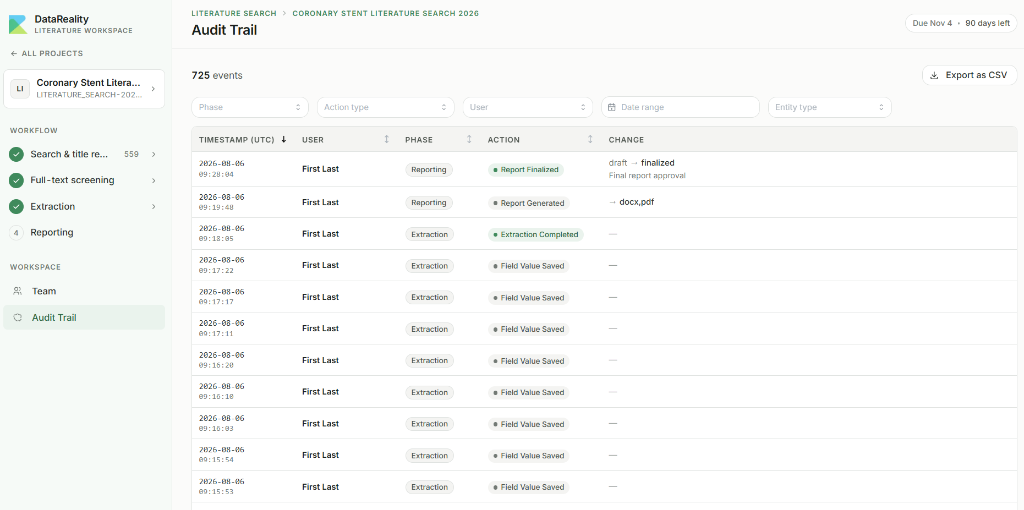Open the Entity type filter dropdown
Viewport: 1024px width, 510px height.
(829, 107)
